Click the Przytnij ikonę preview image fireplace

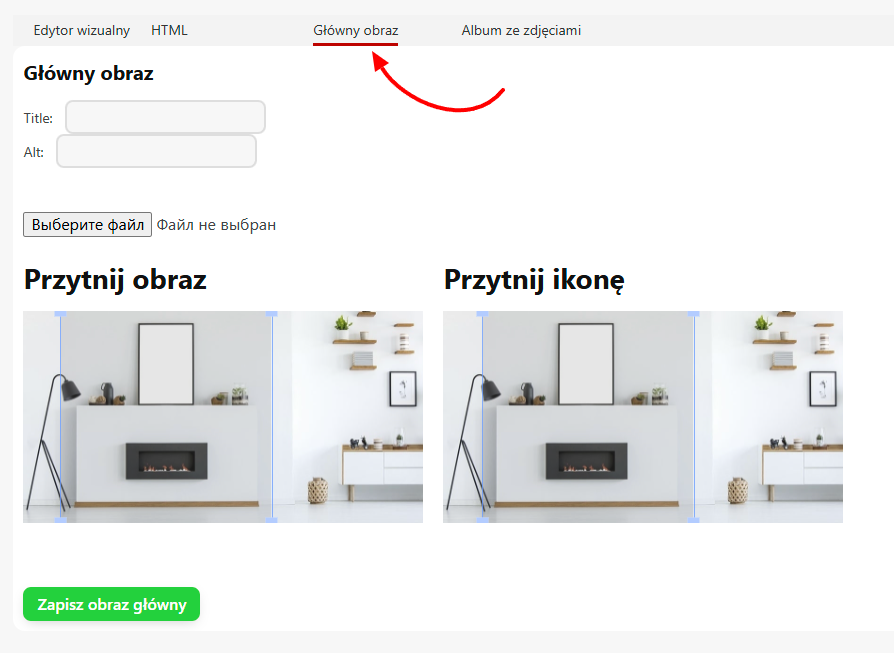(x=586, y=461)
